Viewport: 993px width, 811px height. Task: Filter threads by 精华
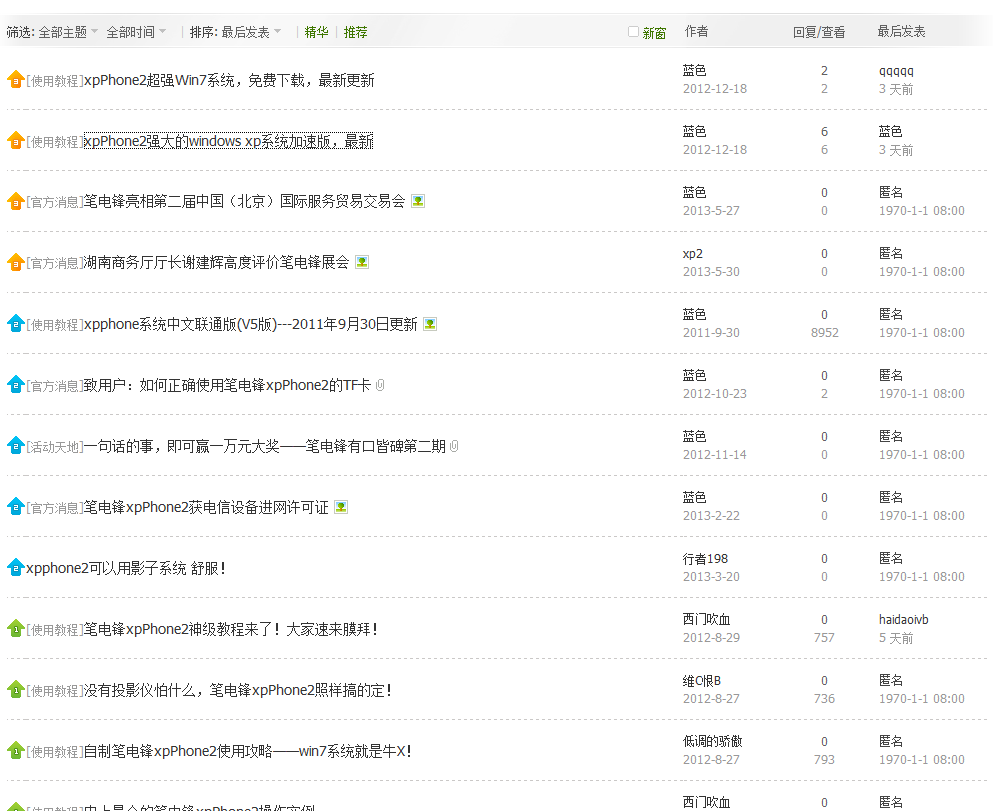pos(316,32)
